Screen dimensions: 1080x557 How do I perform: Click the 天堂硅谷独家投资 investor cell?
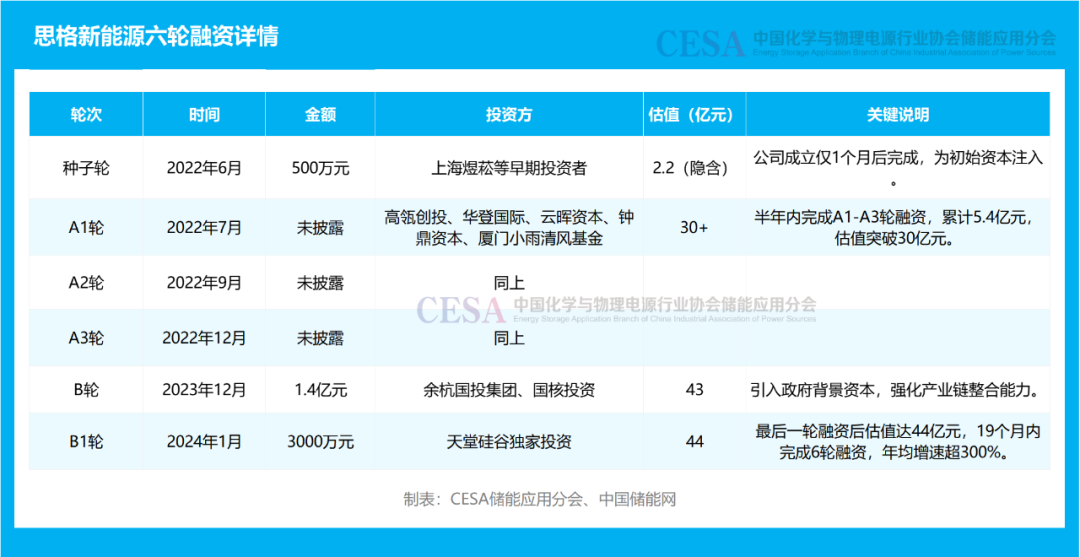509,442
